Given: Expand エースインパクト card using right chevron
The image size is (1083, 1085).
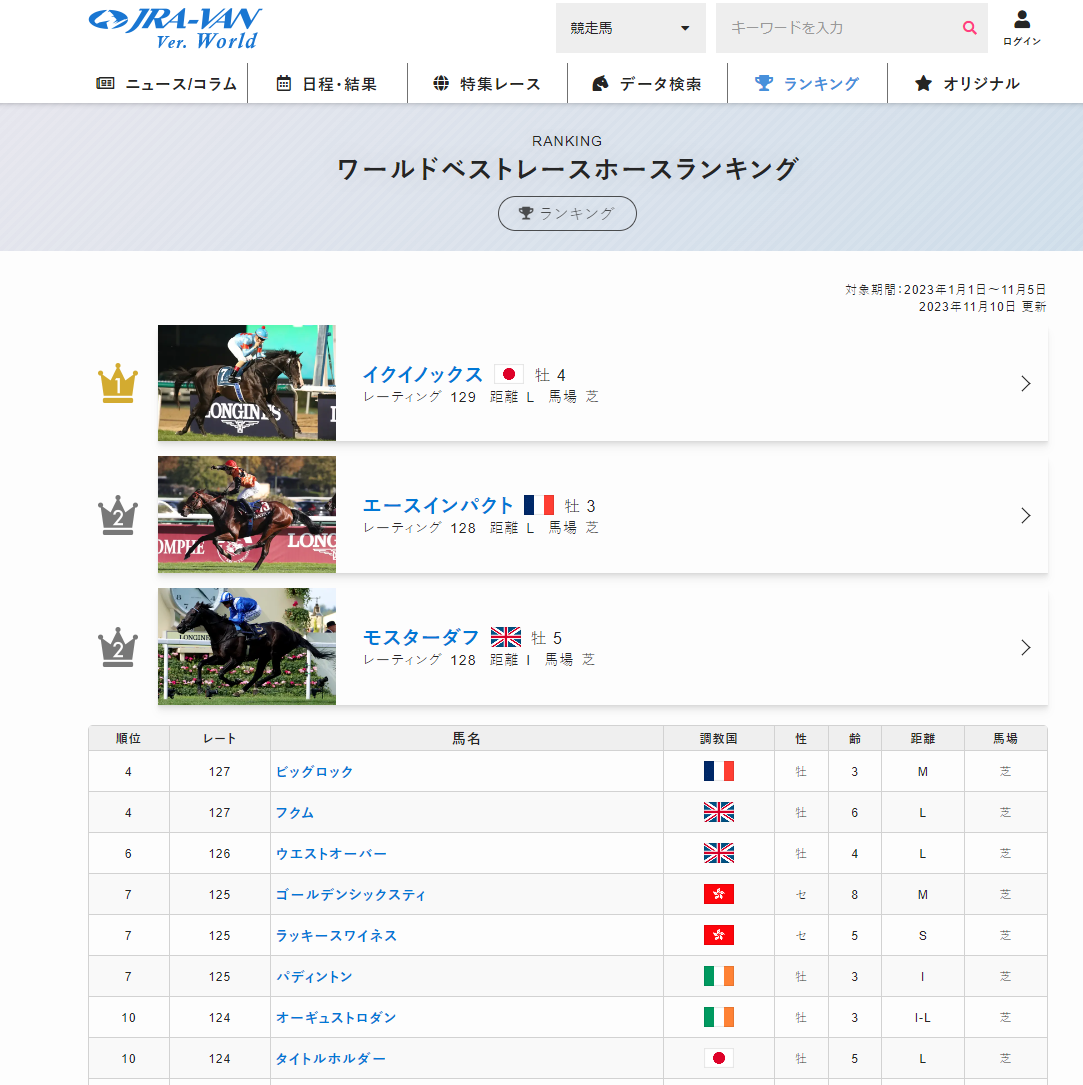Looking at the screenshot, I should click(x=1025, y=516).
